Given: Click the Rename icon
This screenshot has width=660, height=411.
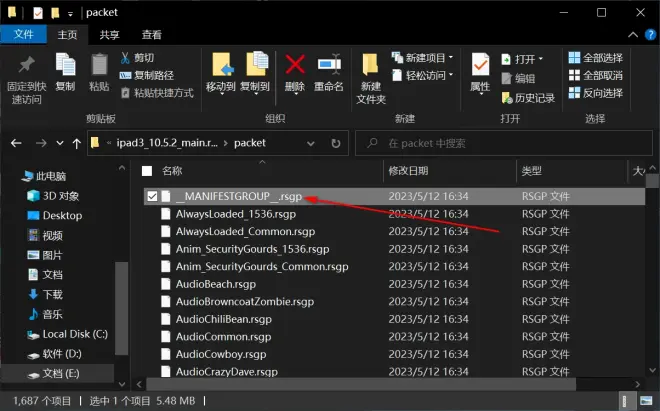Looking at the screenshot, I should pyautogui.click(x=329, y=66).
